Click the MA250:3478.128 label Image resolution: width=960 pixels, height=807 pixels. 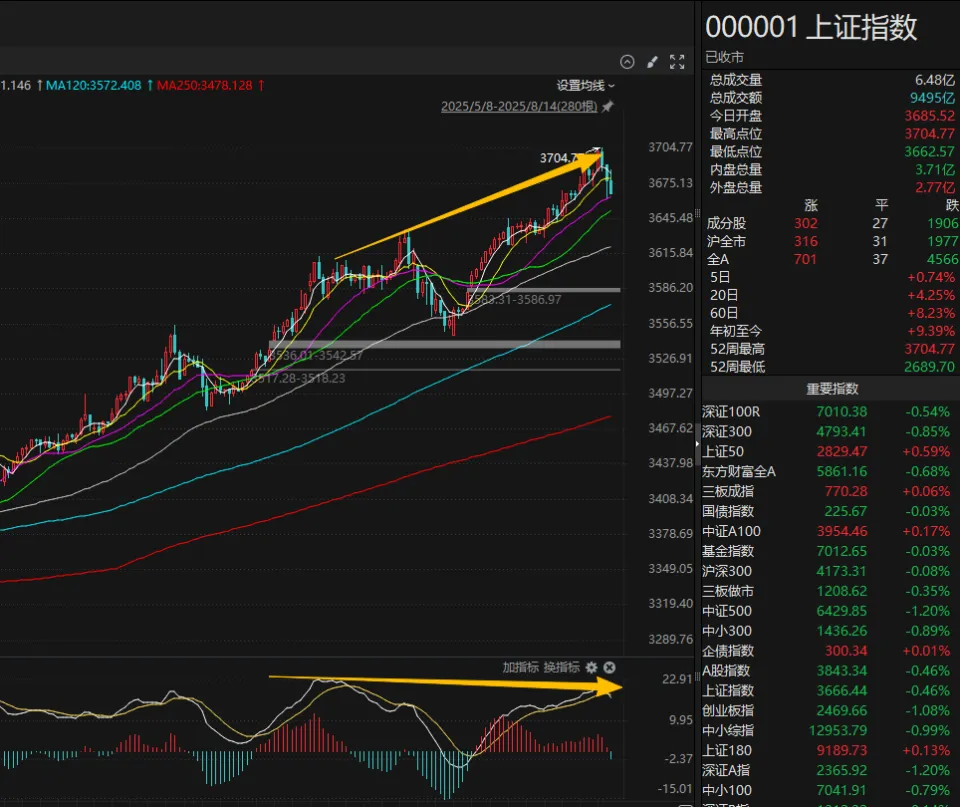pos(204,86)
